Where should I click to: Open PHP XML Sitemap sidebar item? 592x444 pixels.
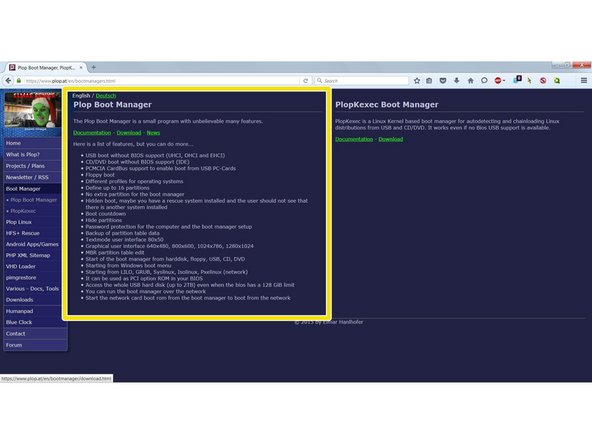pos(32,255)
